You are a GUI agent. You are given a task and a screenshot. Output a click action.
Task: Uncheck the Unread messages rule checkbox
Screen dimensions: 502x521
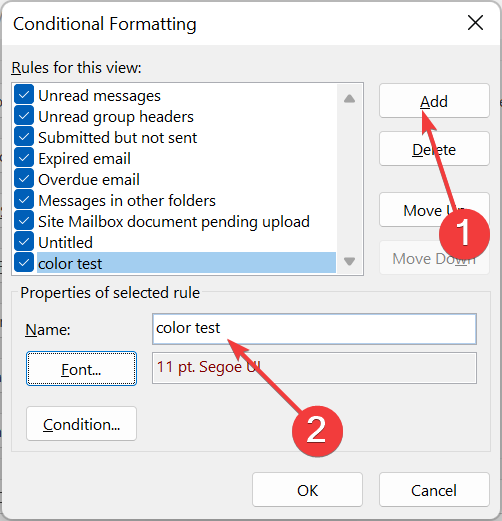(x=24, y=95)
